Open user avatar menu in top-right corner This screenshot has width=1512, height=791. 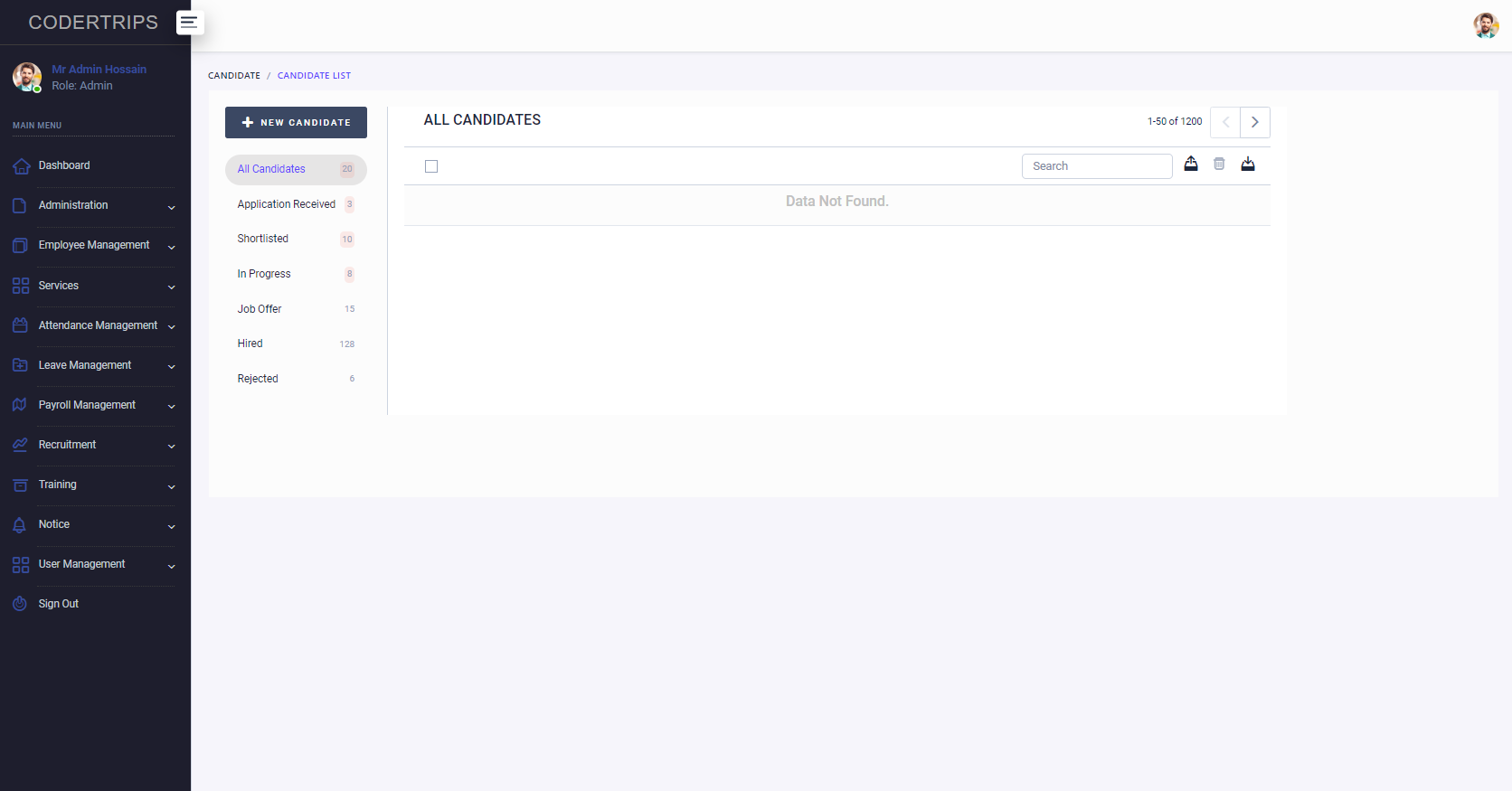(x=1486, y=25)
